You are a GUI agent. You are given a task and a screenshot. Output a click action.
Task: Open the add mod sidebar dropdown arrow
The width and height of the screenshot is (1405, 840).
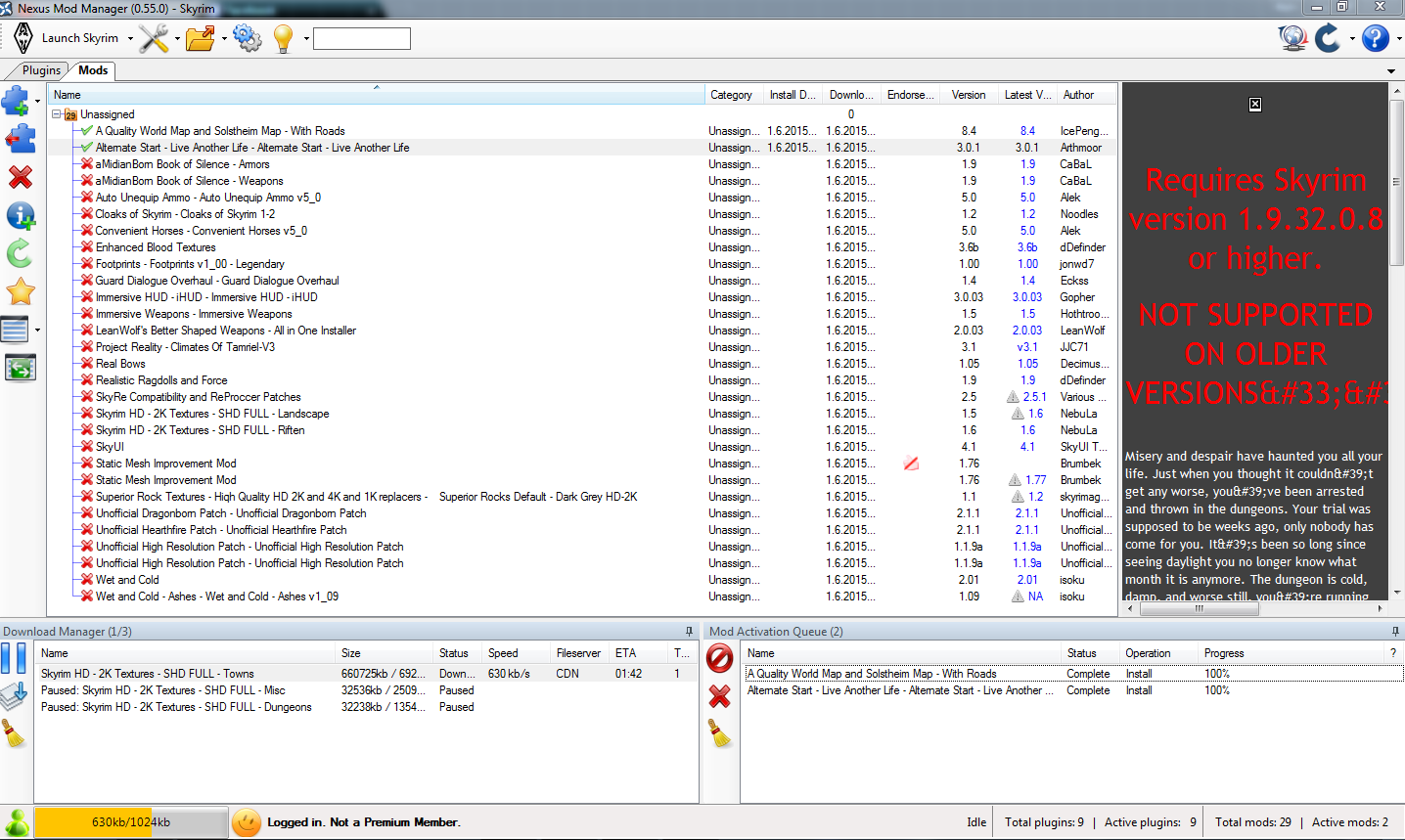[x=37, y=101]
